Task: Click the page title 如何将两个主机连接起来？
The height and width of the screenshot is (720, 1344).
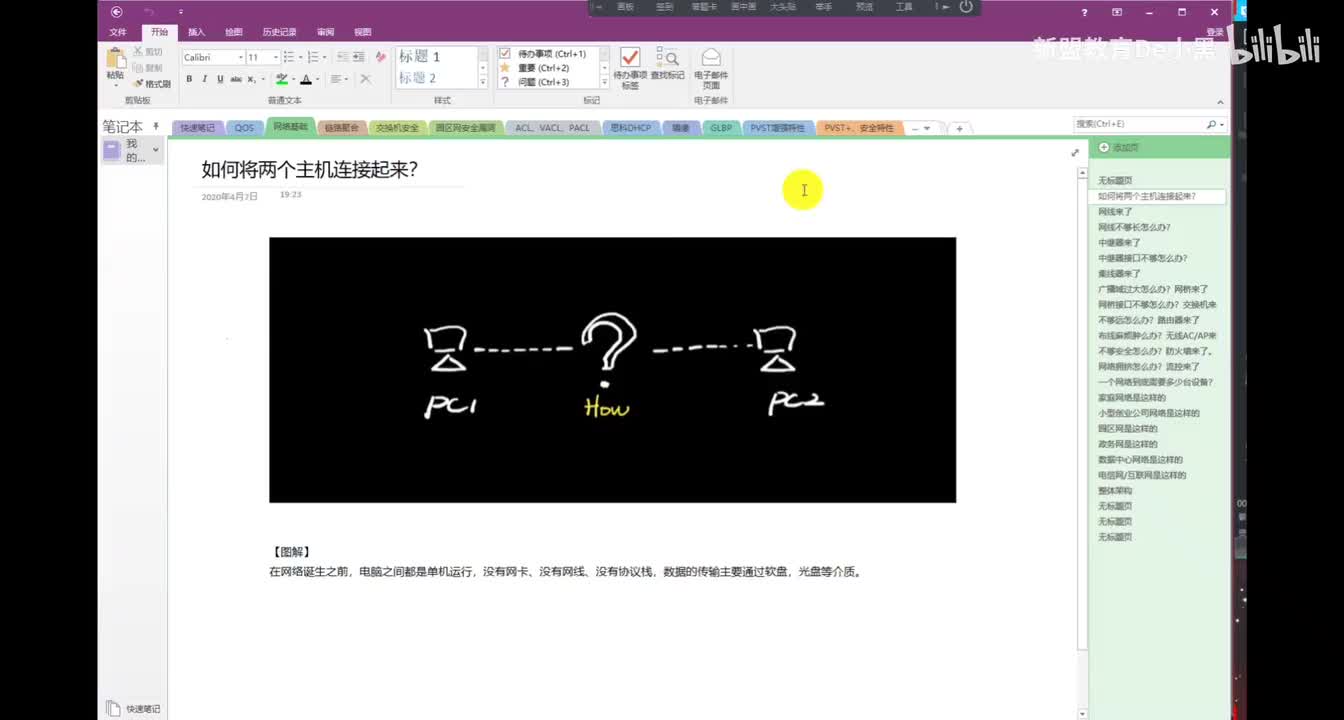Action: (309, 170)
